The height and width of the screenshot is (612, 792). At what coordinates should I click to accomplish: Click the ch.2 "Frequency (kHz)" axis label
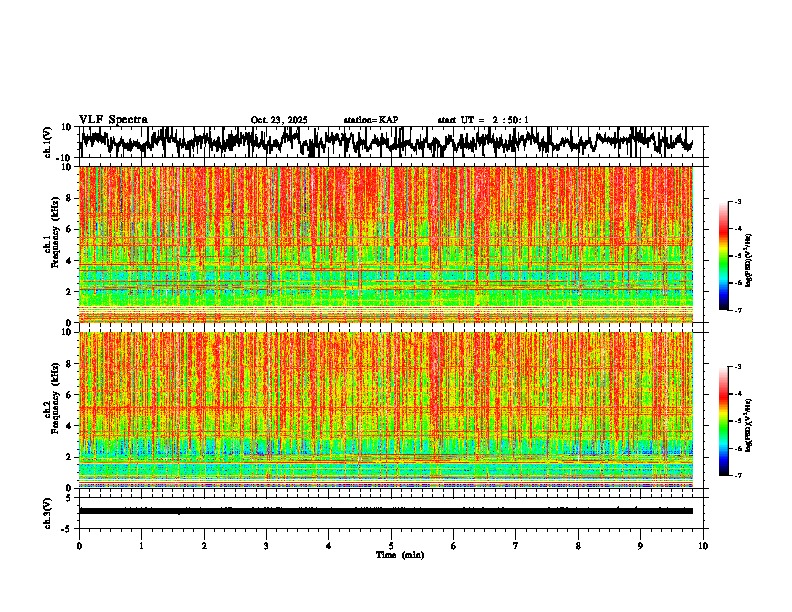pyautogui.click(x=54, y=398)
